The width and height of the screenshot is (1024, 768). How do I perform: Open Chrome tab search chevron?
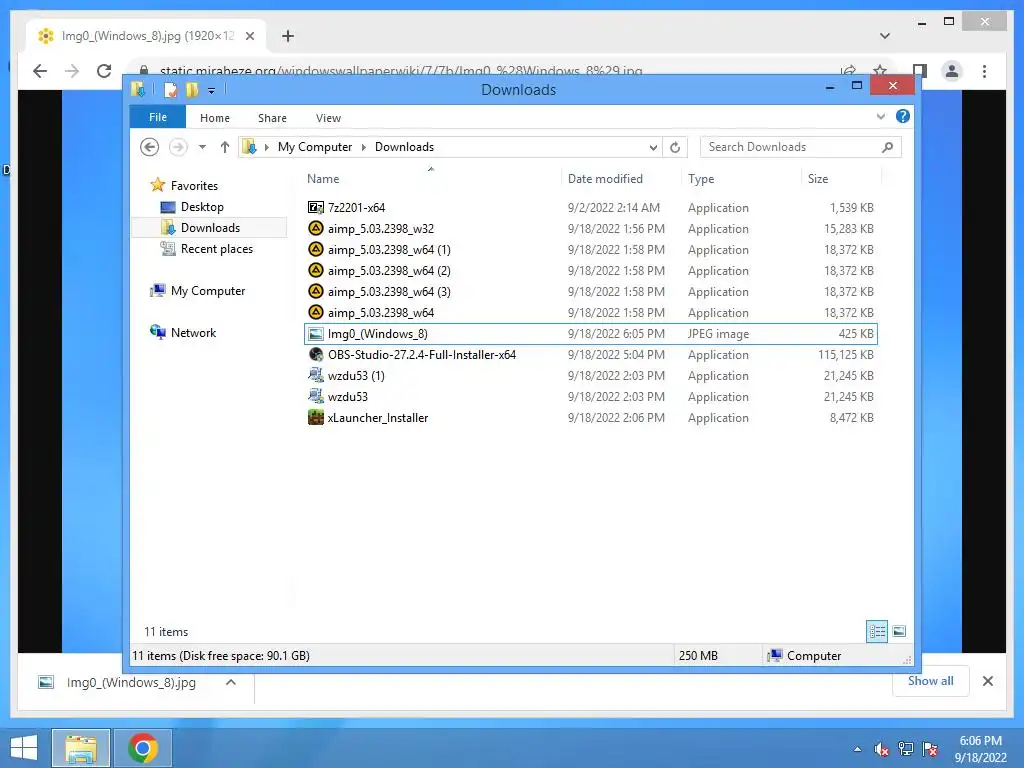click(884, 36)
